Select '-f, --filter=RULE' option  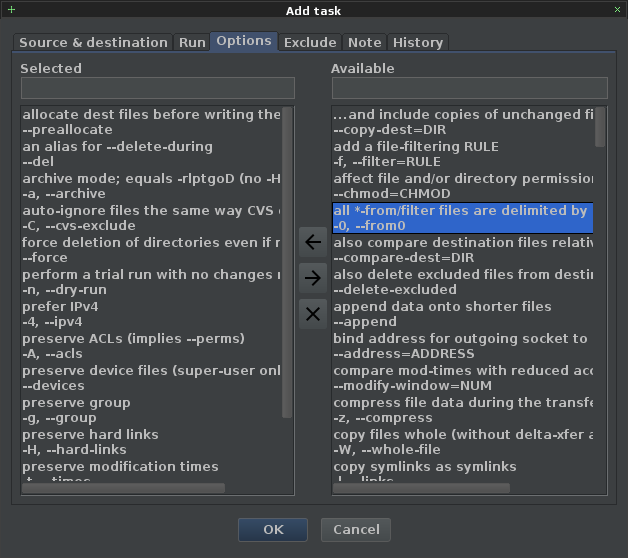tap(463, 154)
